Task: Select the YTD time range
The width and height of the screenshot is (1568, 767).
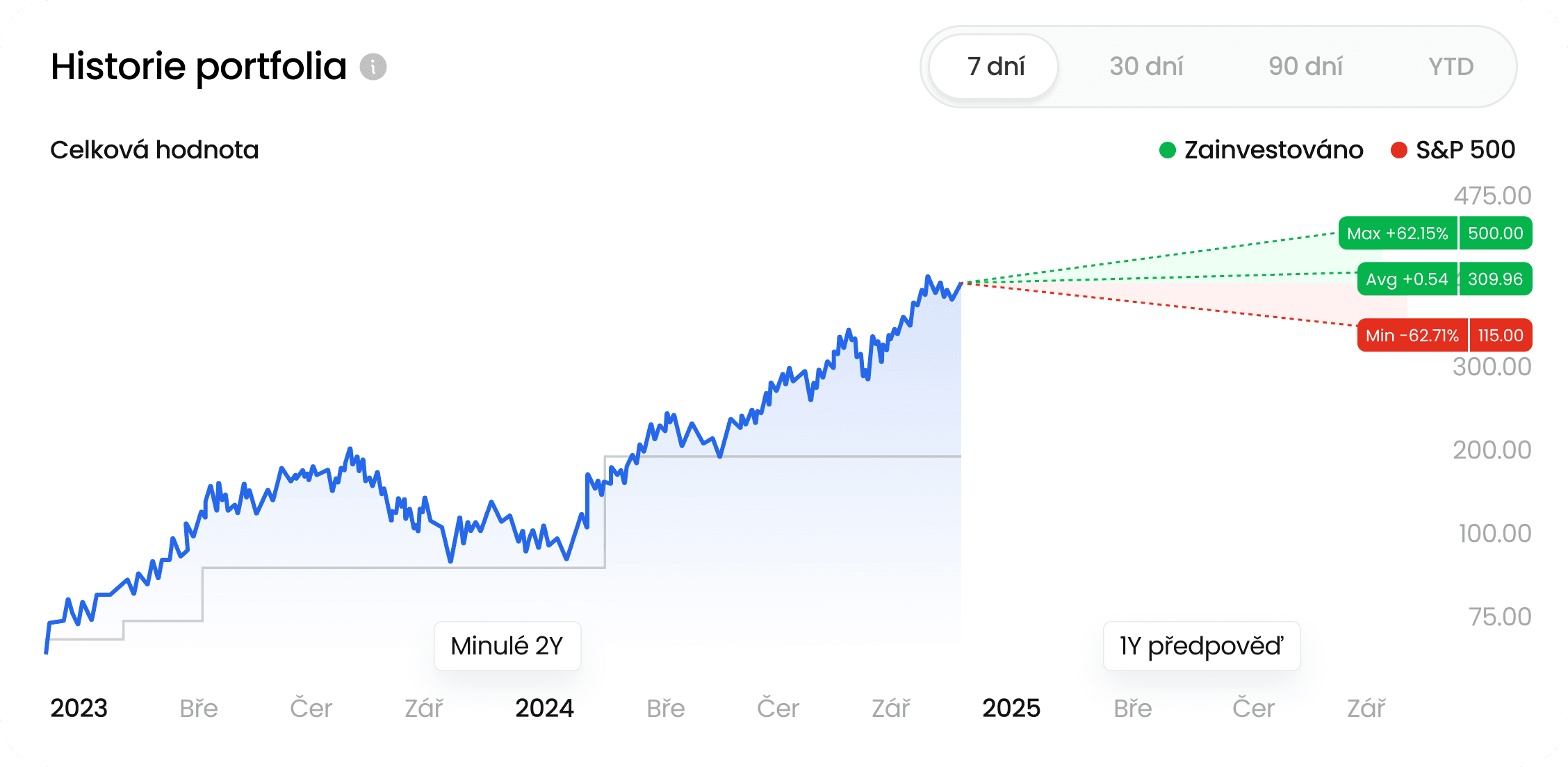Action: point(1451,67)
